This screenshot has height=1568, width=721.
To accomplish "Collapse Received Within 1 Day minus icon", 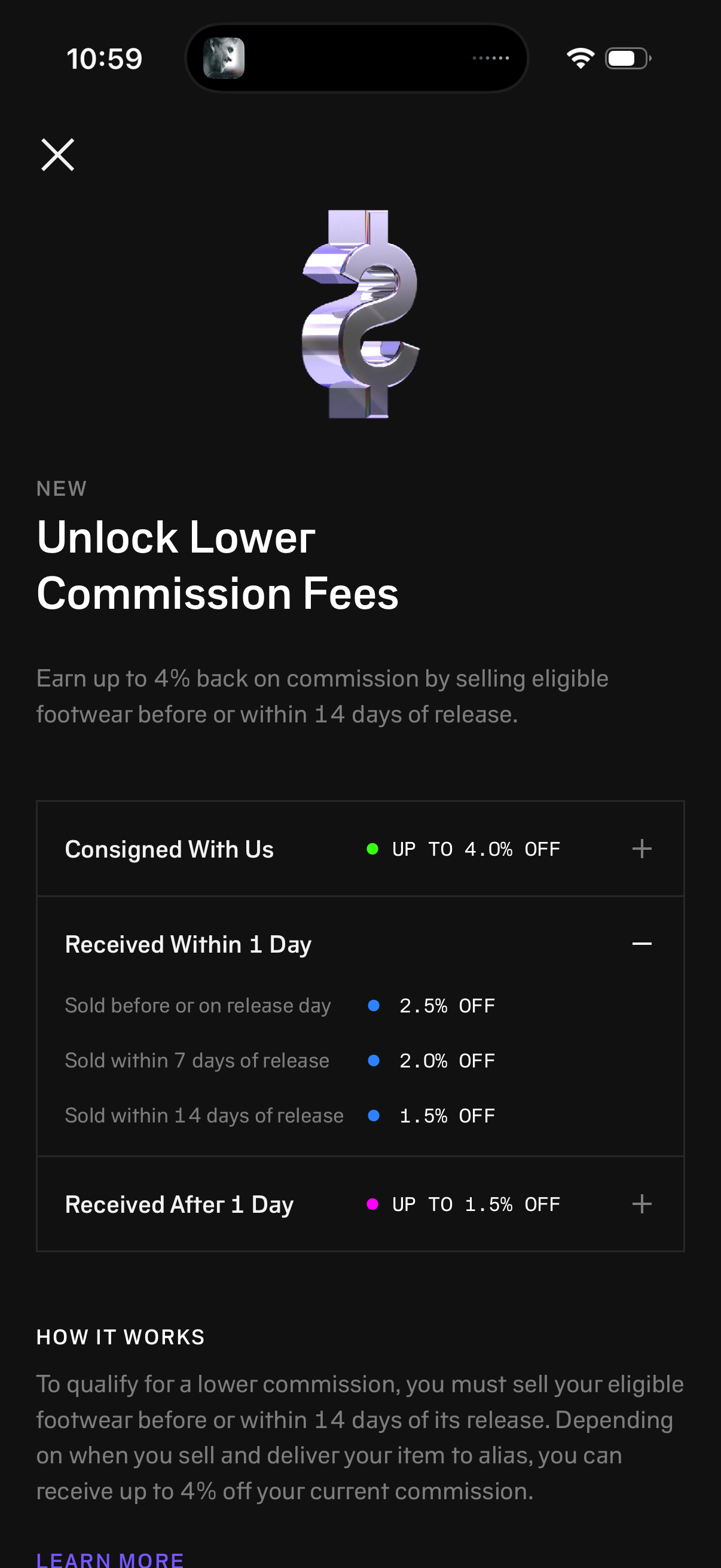I will (641, 944).
